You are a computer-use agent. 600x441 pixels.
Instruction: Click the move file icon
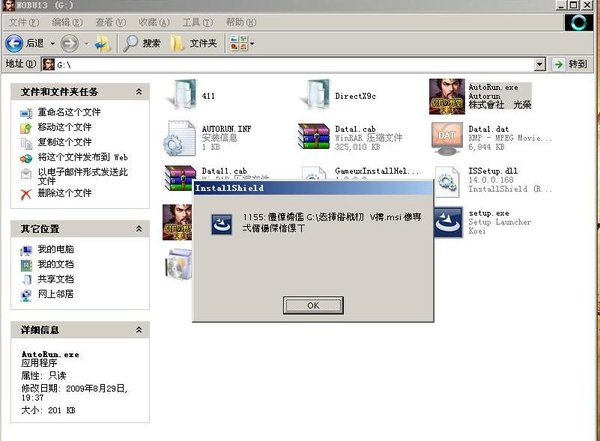tap(26, 128)
